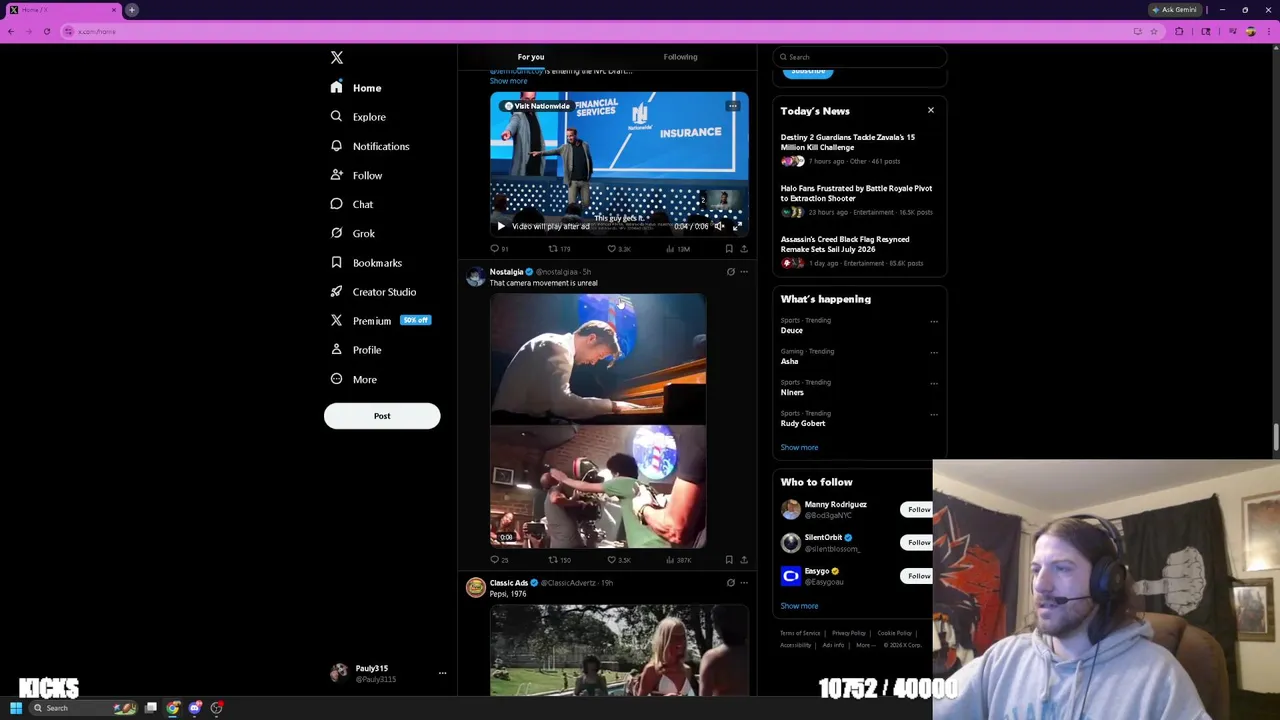Open the Pauly315 account menu
This screenshot has height=720, width=1280.
click(x=387, y=673)
